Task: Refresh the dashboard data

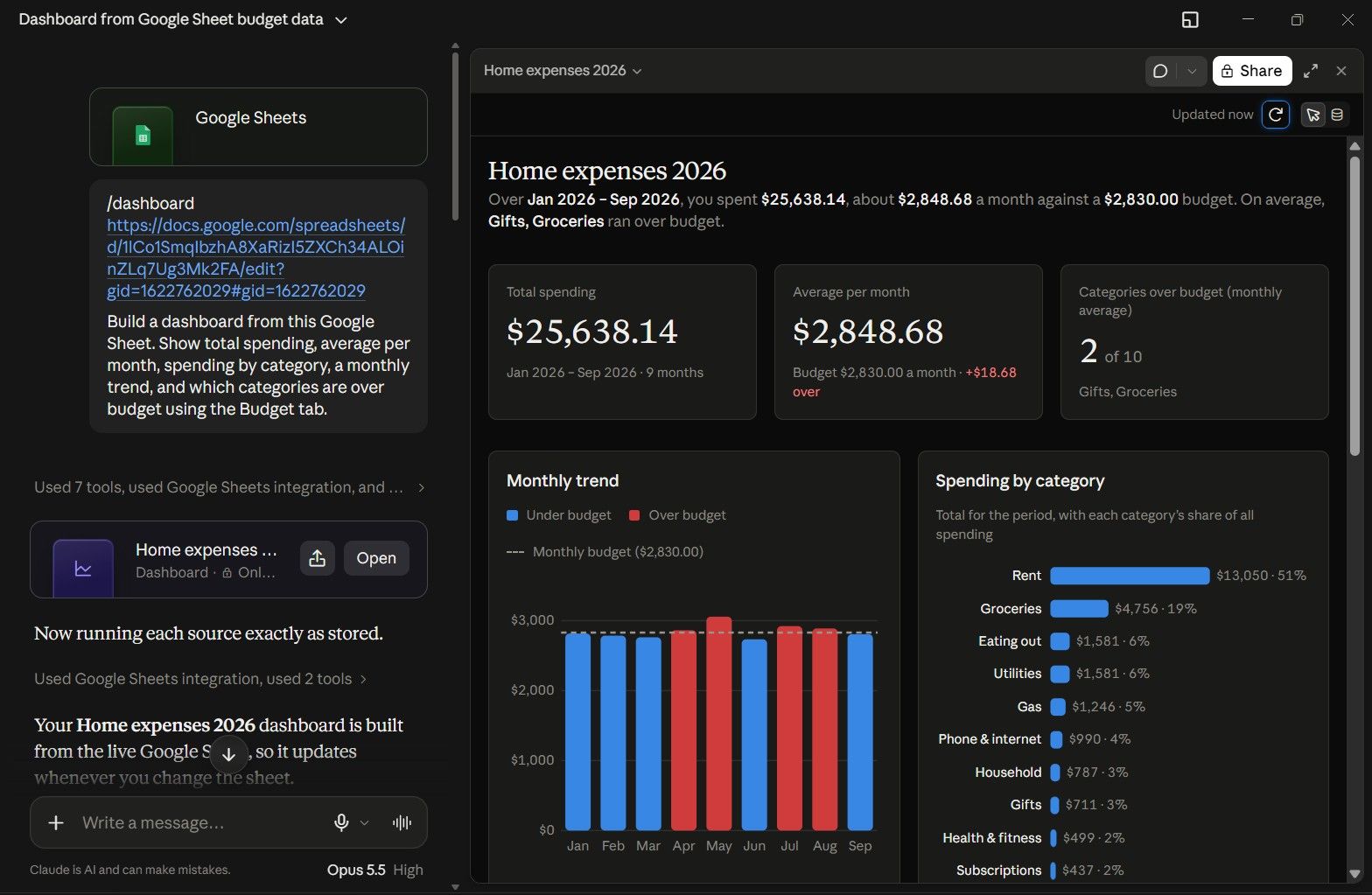Action: 1276,115
